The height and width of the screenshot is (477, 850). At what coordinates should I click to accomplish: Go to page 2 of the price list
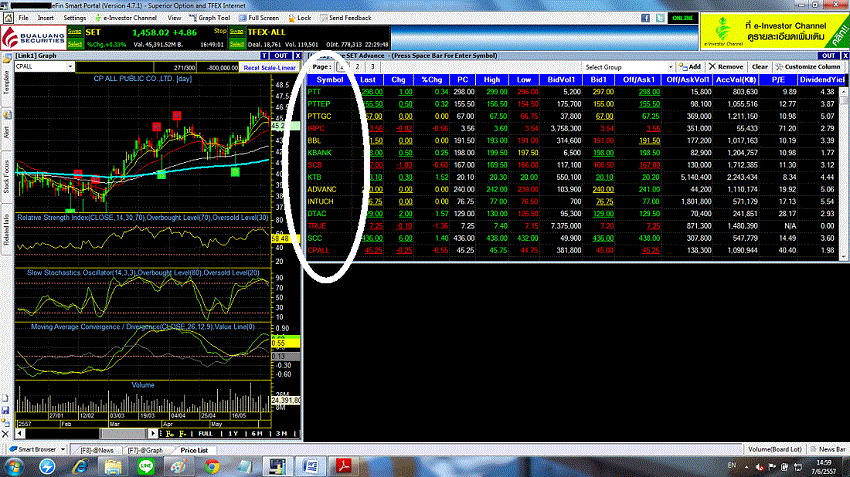tap(357, 67)
